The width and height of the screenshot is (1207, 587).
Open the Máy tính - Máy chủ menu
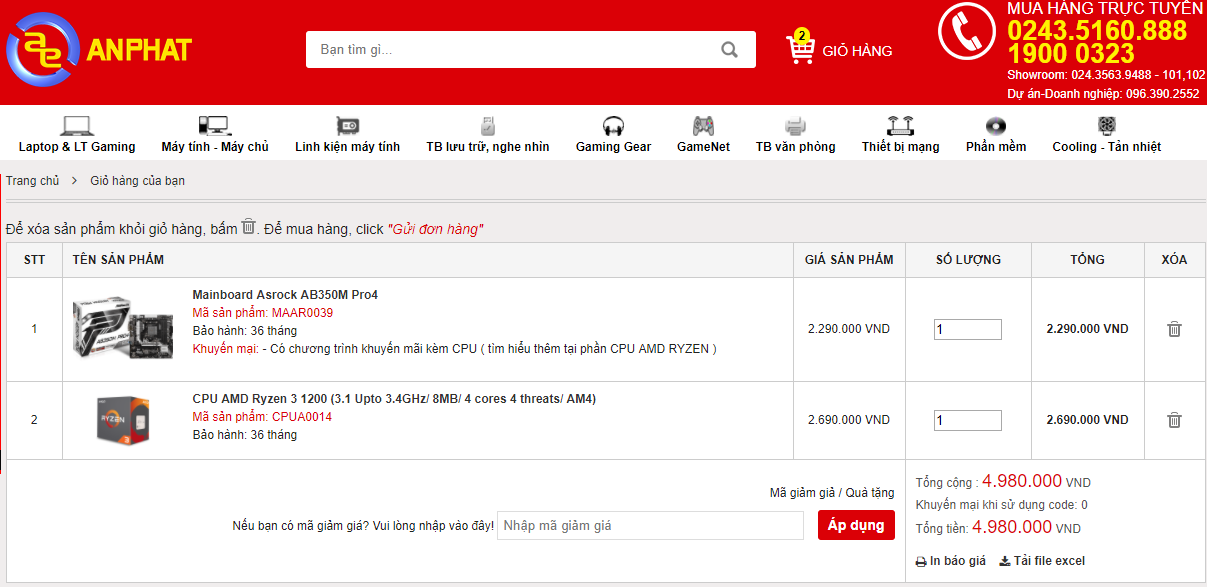[215, 147]
